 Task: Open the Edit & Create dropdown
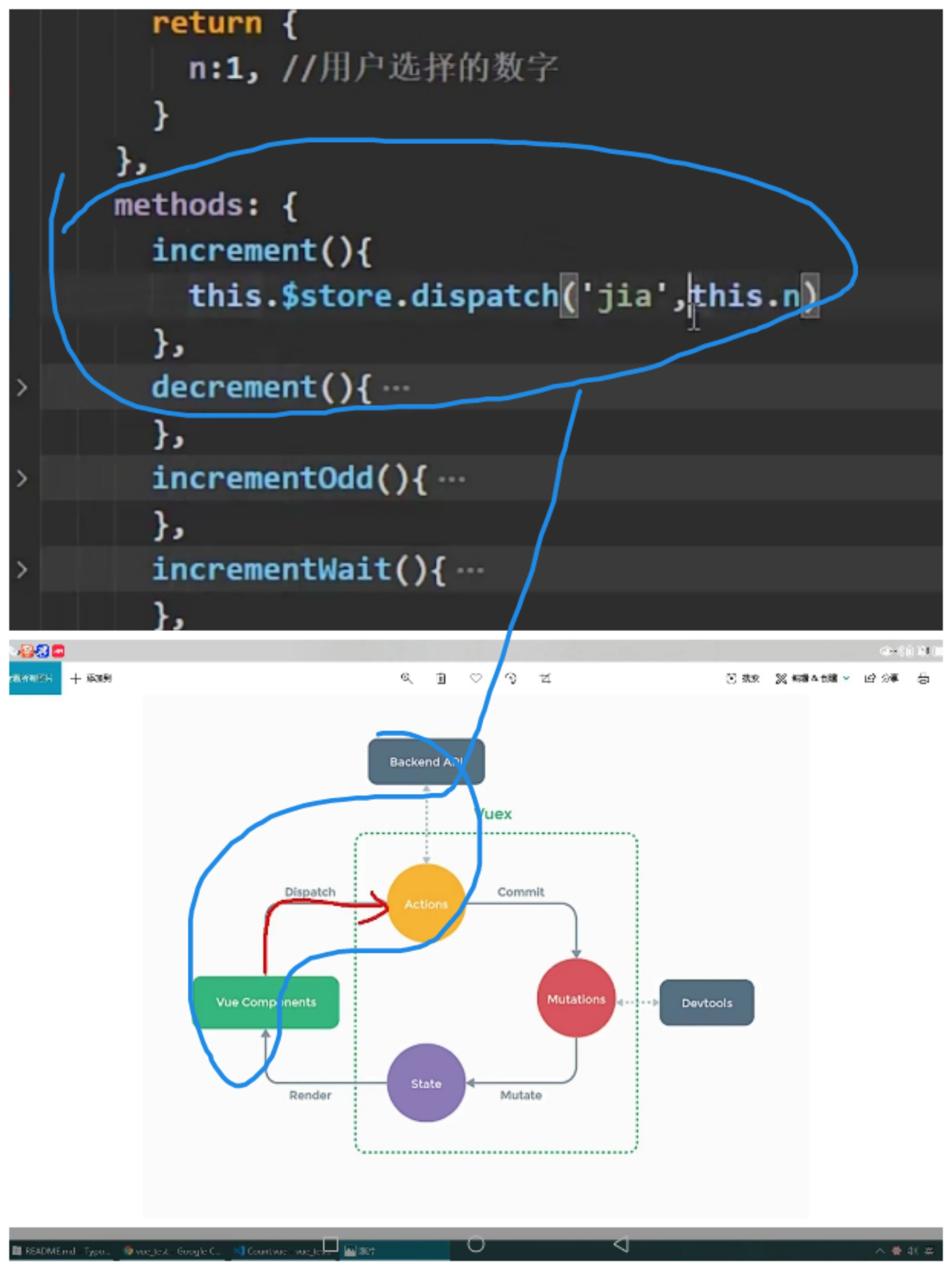[812, 679]
